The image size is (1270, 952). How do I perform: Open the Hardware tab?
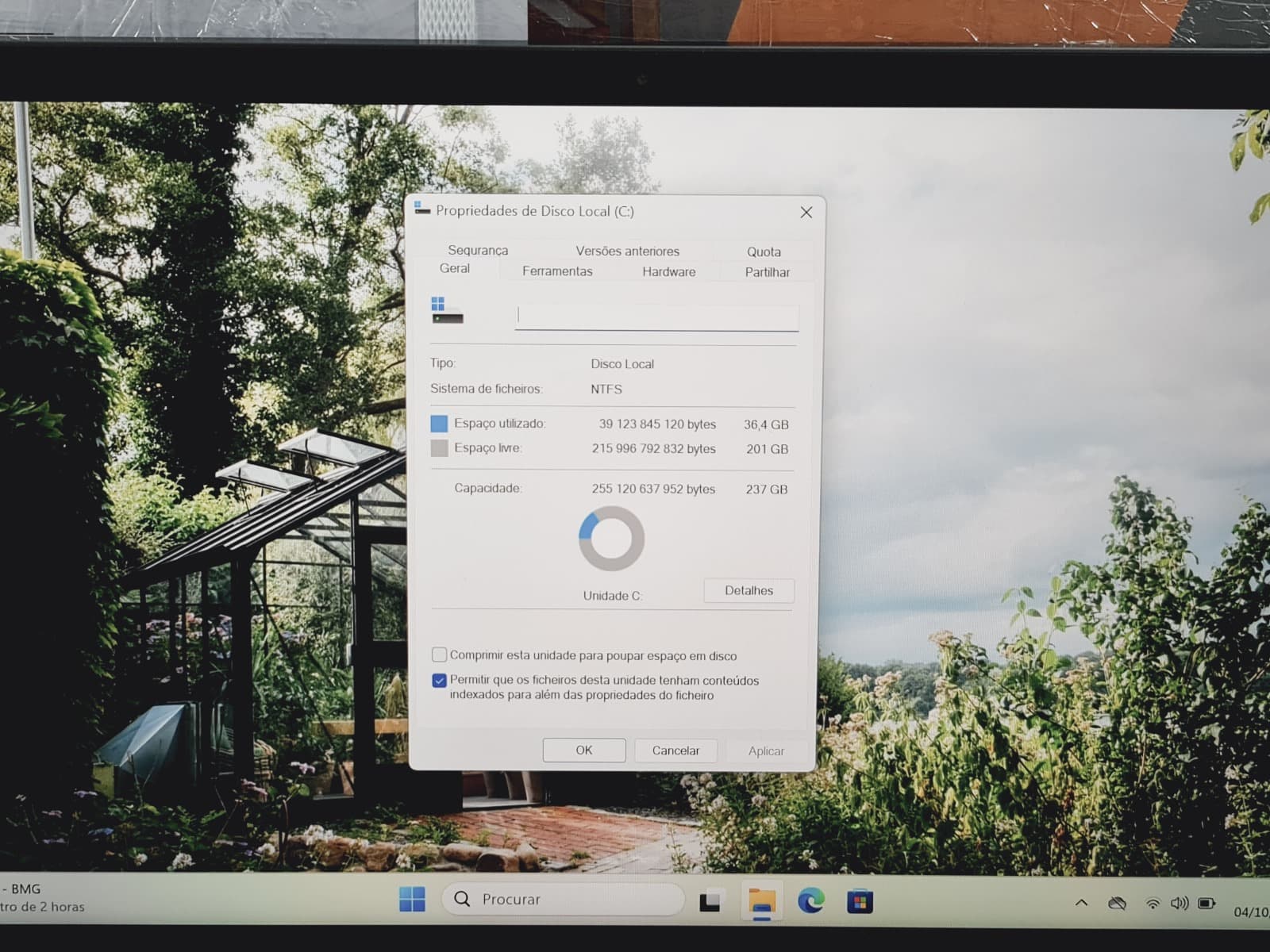(x=669, y=271)
